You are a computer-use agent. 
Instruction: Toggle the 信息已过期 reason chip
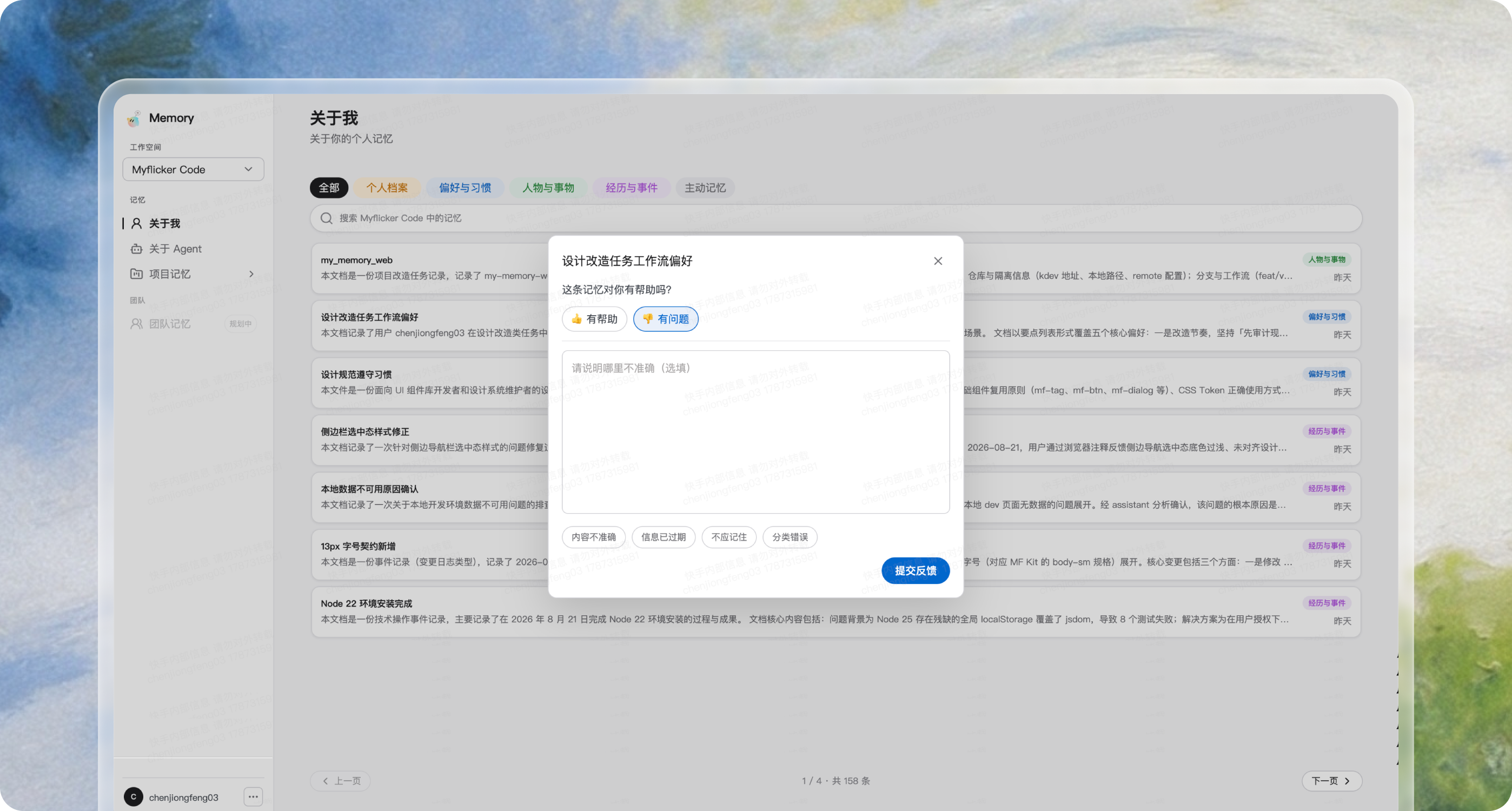point(664,537)
